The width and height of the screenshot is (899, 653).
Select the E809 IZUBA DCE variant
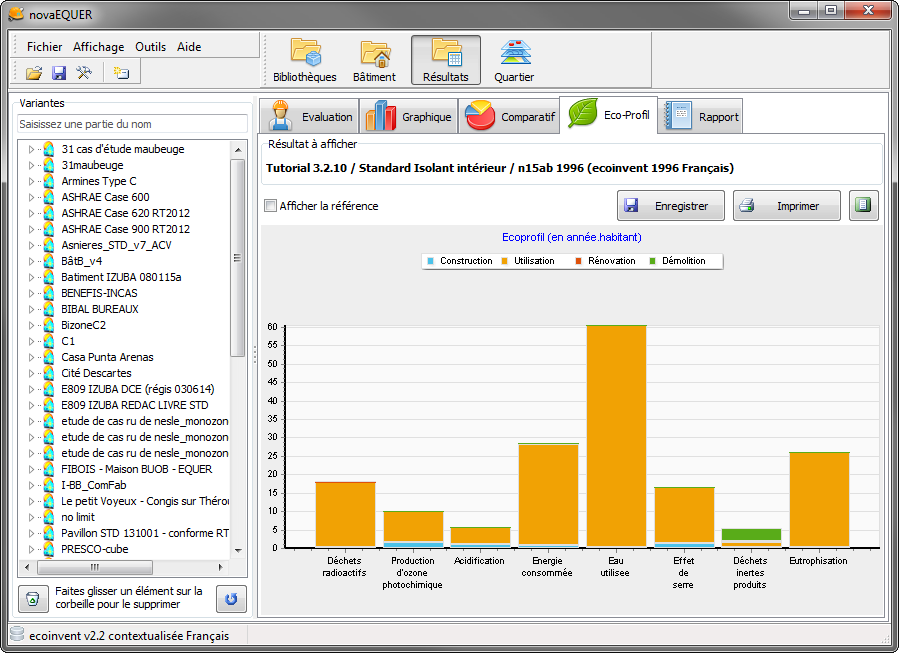pyautogui.click(x=138, y=389)
